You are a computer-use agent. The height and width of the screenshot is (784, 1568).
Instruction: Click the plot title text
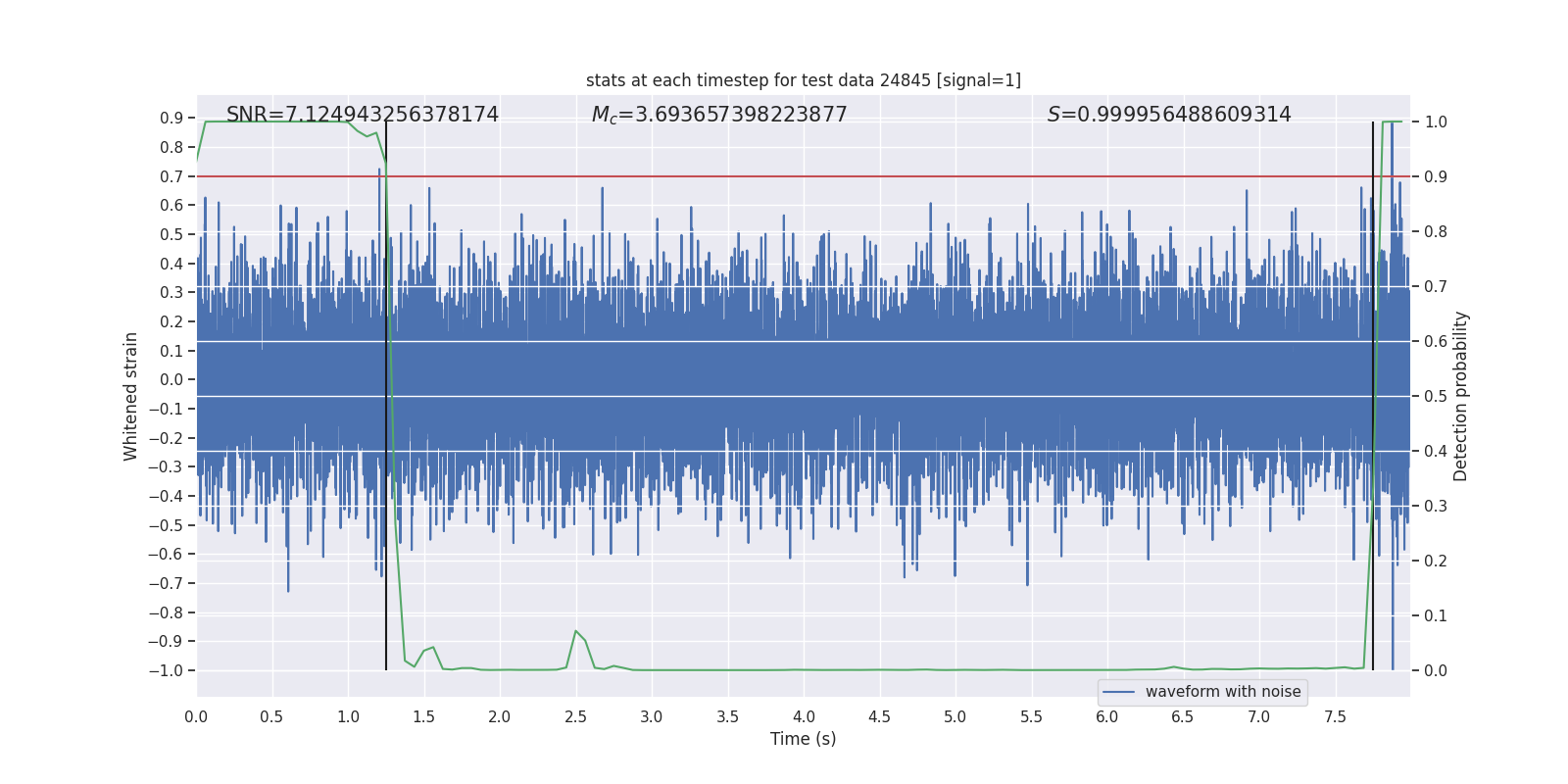point(803,80)
